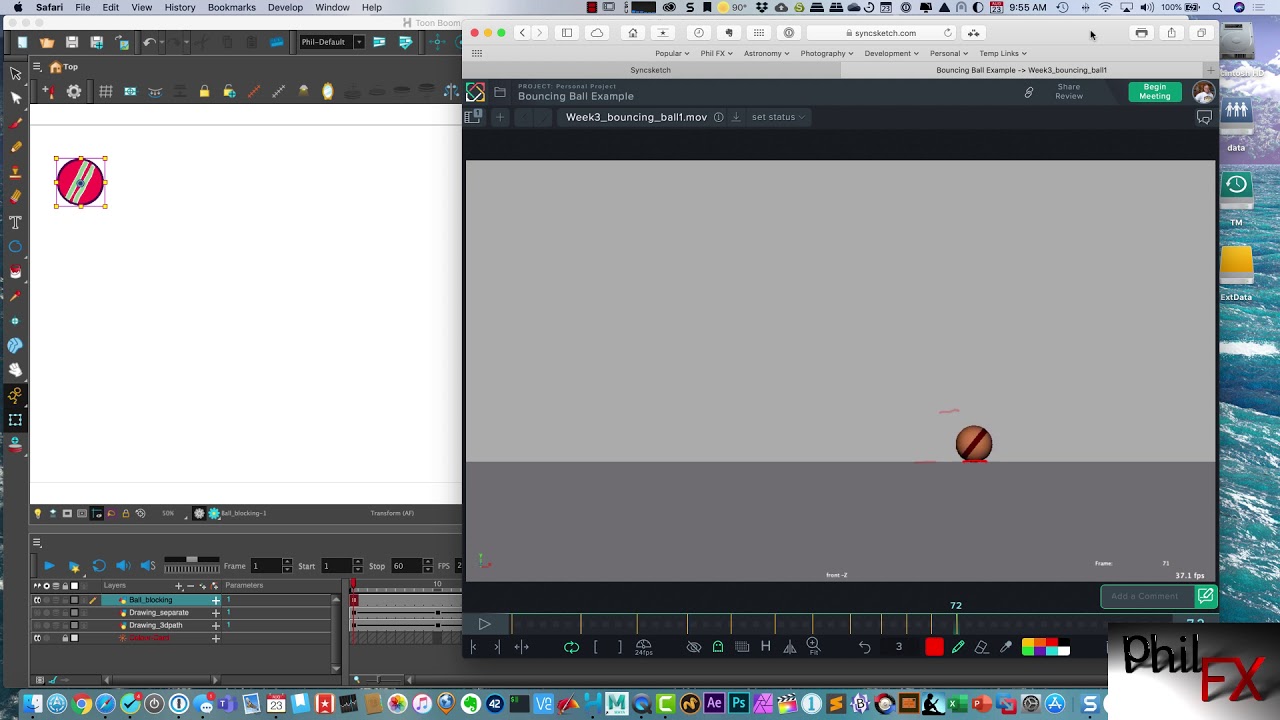Toggle the light table bulb icon
Image resolution: width=1280 pixels, height=720 pixels.
point(38,513)
